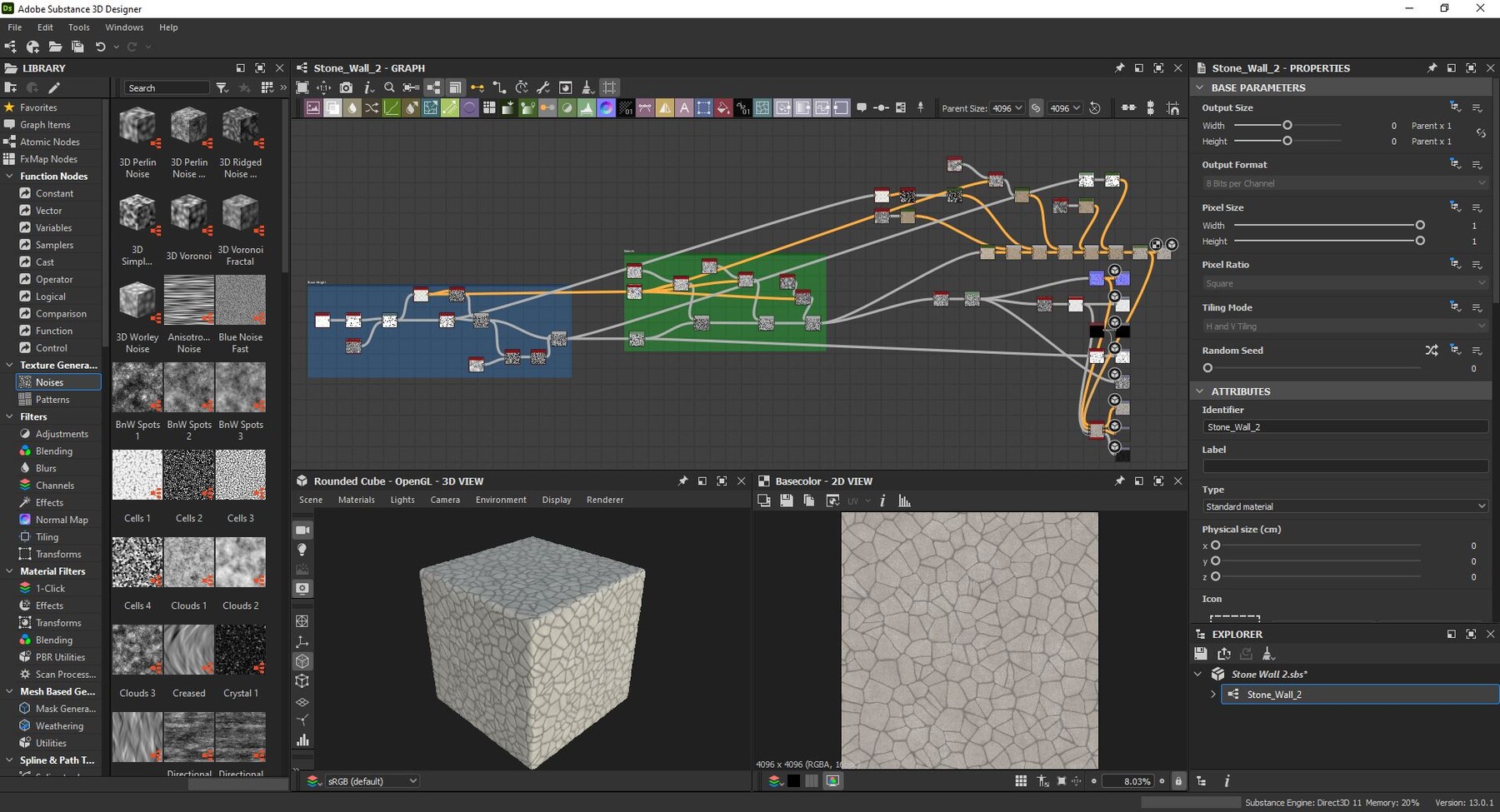This screenshot has width=1500, height=812.
Task: Open the Windows menu
Action: pyautogui.click(x=124, y=27)
